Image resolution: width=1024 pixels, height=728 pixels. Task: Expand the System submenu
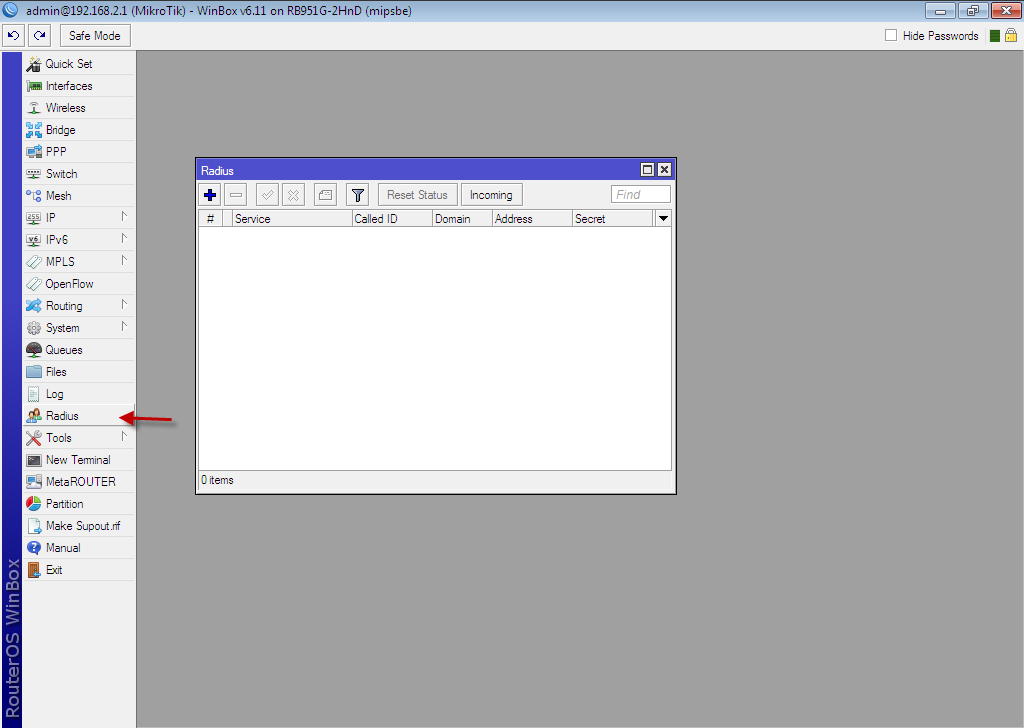click(79, 328)
